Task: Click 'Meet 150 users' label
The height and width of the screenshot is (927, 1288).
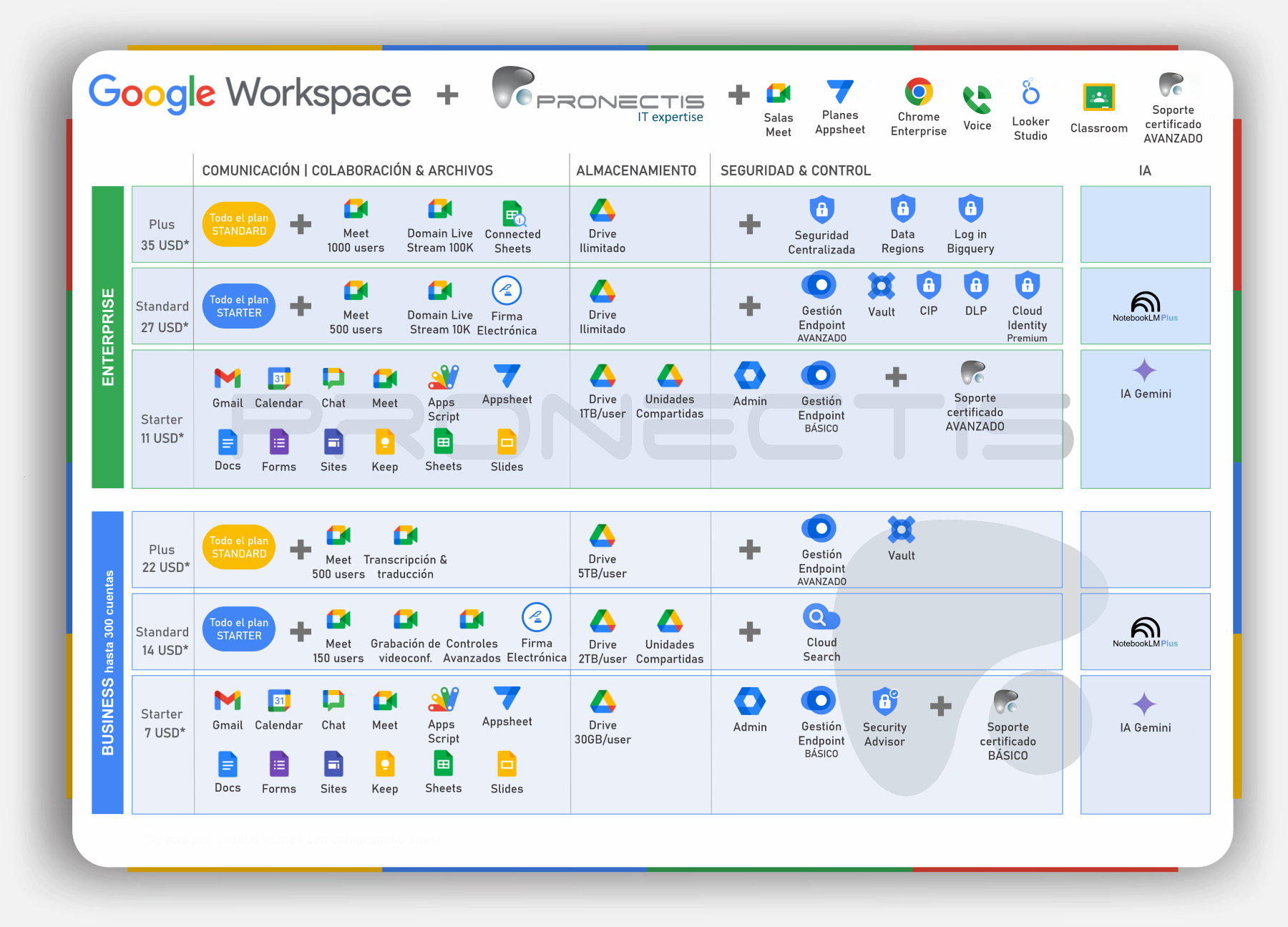Action: [x=338, y=651]
